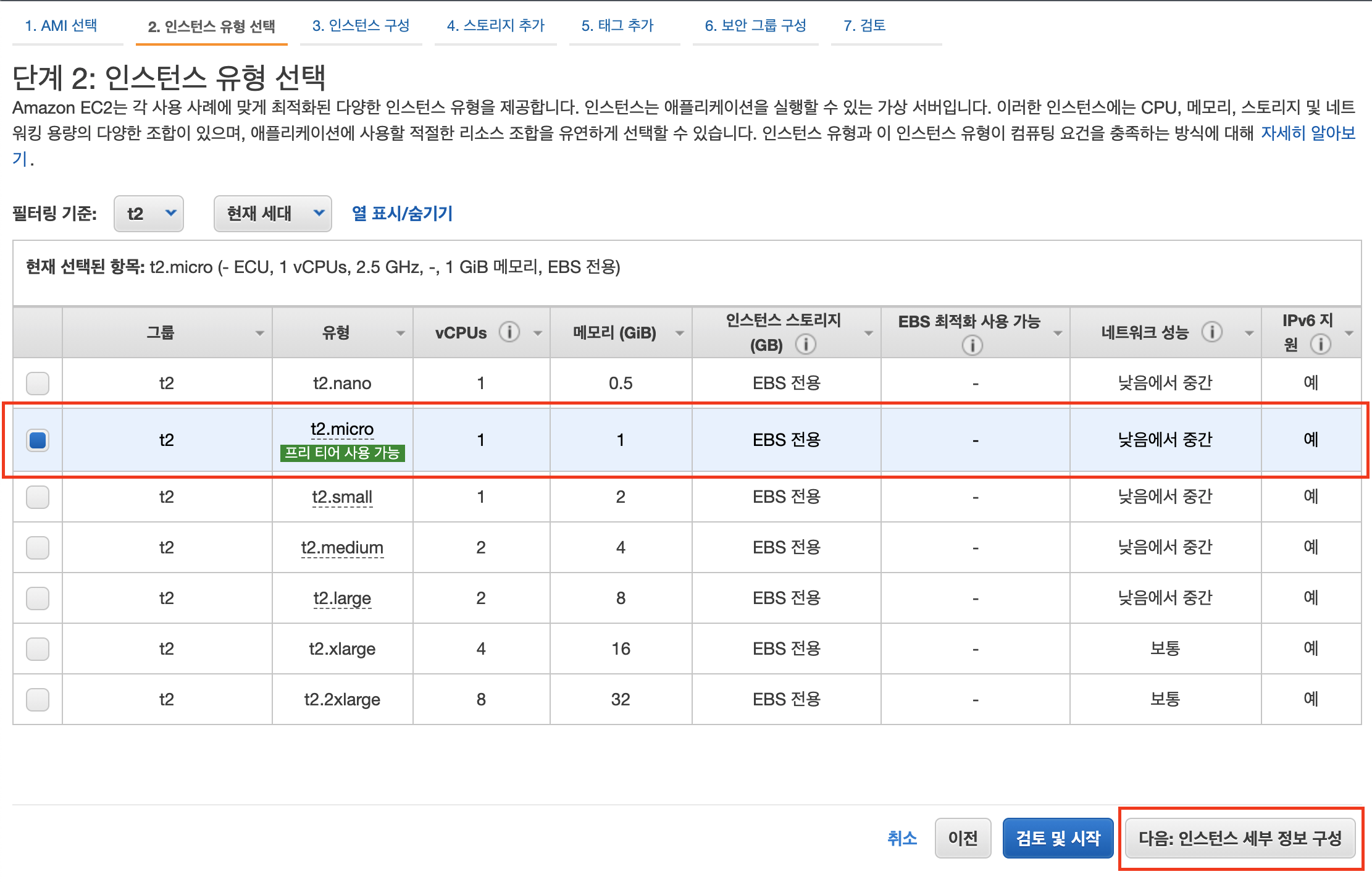Screen dimensions: 1372x882
Task: Open the t2 instance family filter dropdown
Action: click(x=149, y=214)
